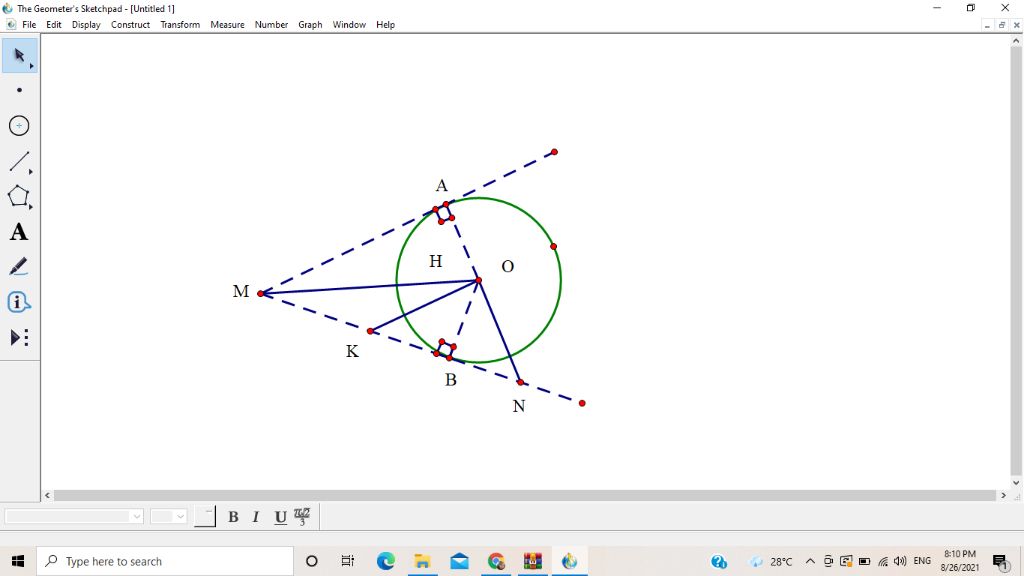Viewport: 1024px width, 576px height.
Task: Open Microsoft Edge from the taskbar
Action: (385, 561)
